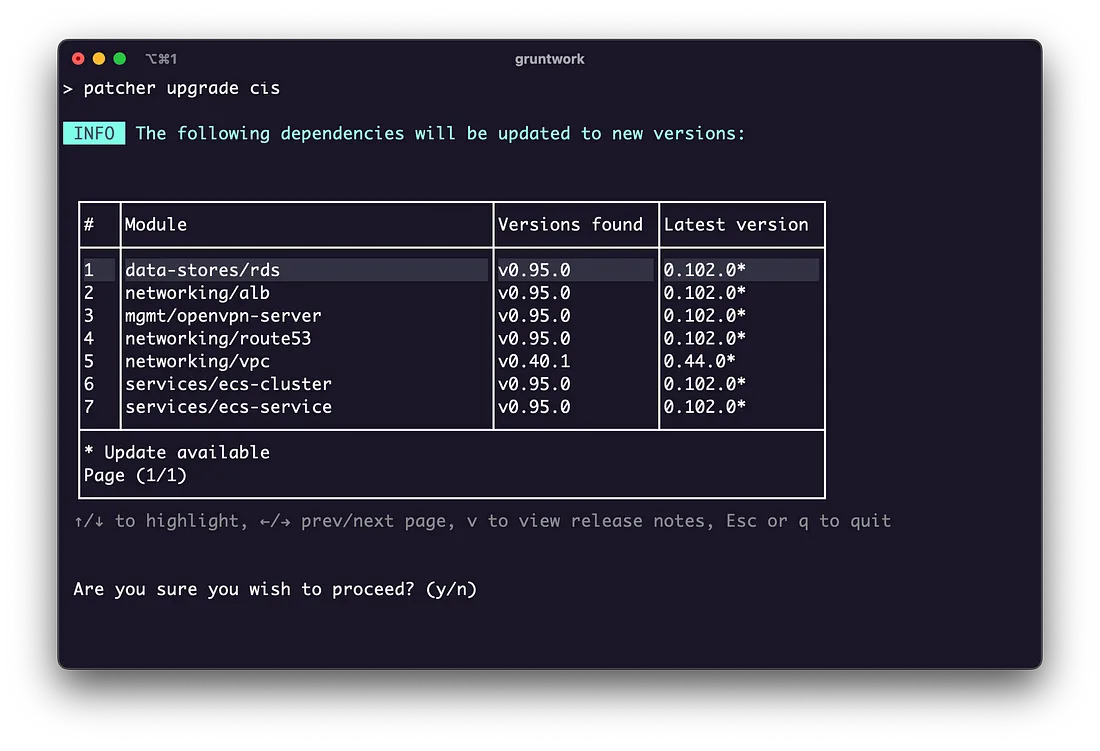Screen dimensions: 1100x751
Task: Click the Versions found column header
Action: pos(570,224)
